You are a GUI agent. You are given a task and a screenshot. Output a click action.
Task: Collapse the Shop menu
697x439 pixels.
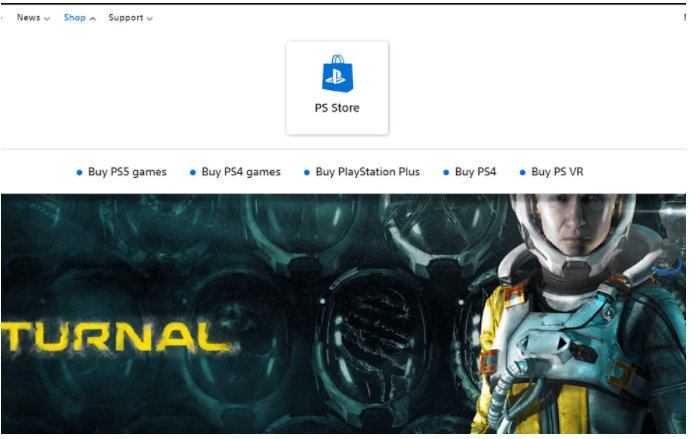click(80, 18)
